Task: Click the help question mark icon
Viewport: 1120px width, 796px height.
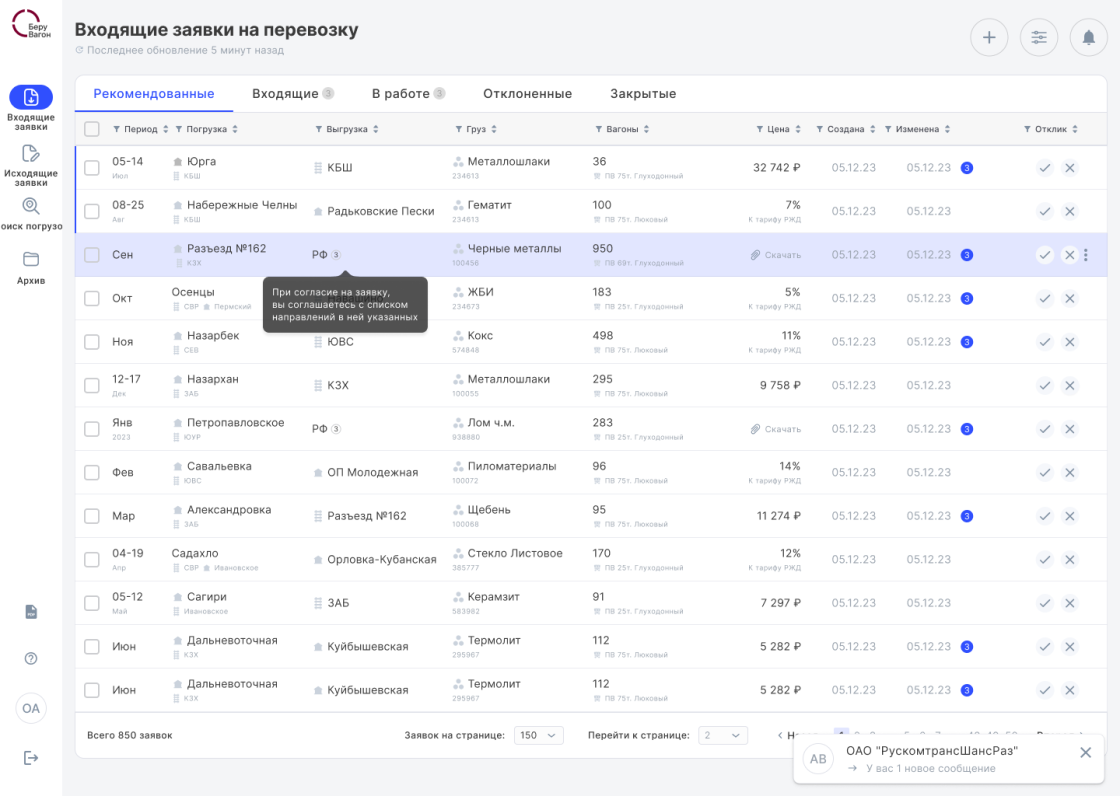Action: click(31, 658)
